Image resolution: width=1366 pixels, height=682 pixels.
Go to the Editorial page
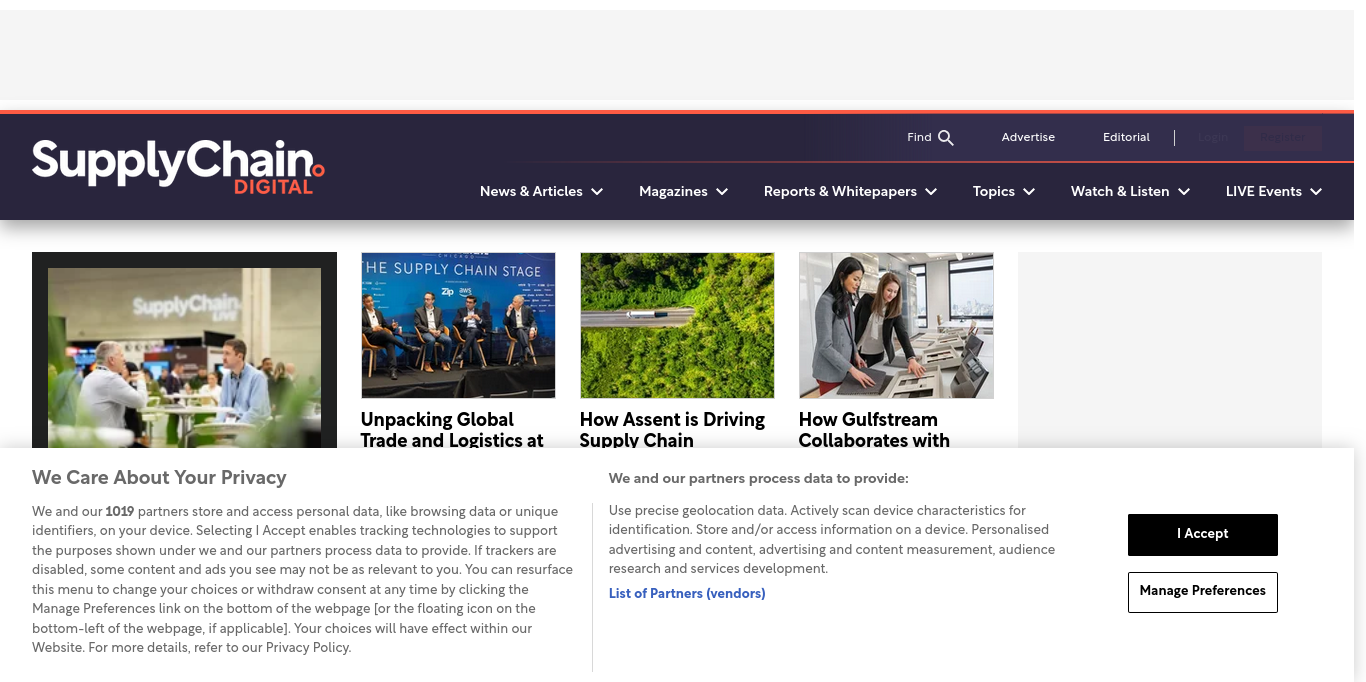click(x=1126, y=138)
